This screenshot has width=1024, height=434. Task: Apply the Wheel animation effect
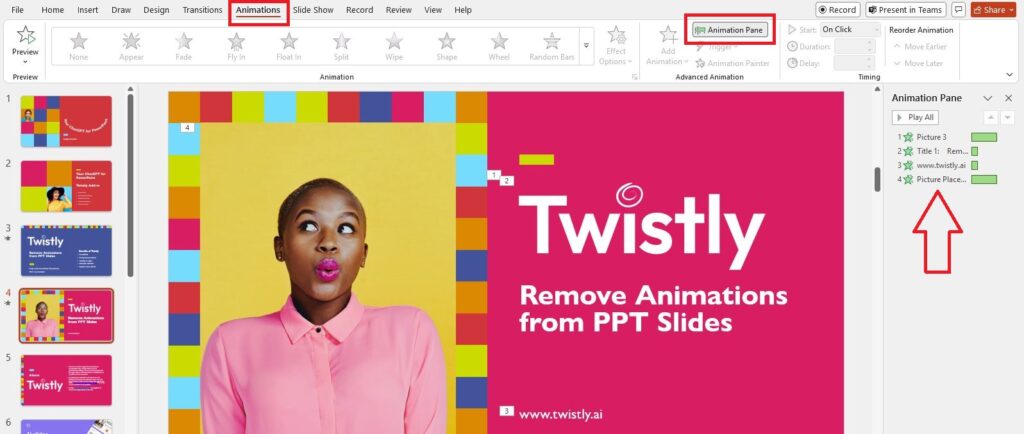pyautogui.click(x=499, y=46)
